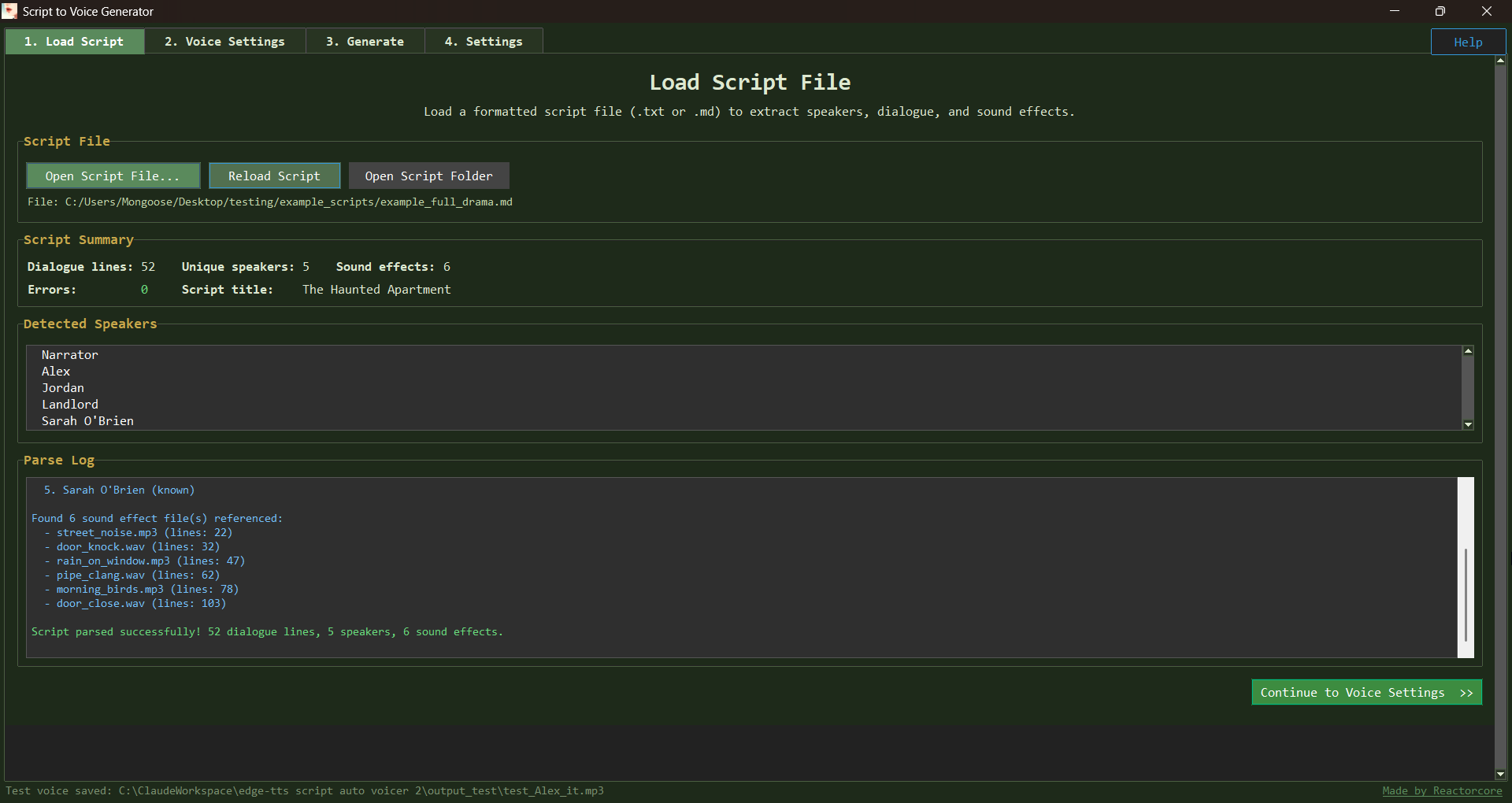Click the main page scroll-up arrow
The height and width of the screenshot is (803, 1512).
[1500, 61]
